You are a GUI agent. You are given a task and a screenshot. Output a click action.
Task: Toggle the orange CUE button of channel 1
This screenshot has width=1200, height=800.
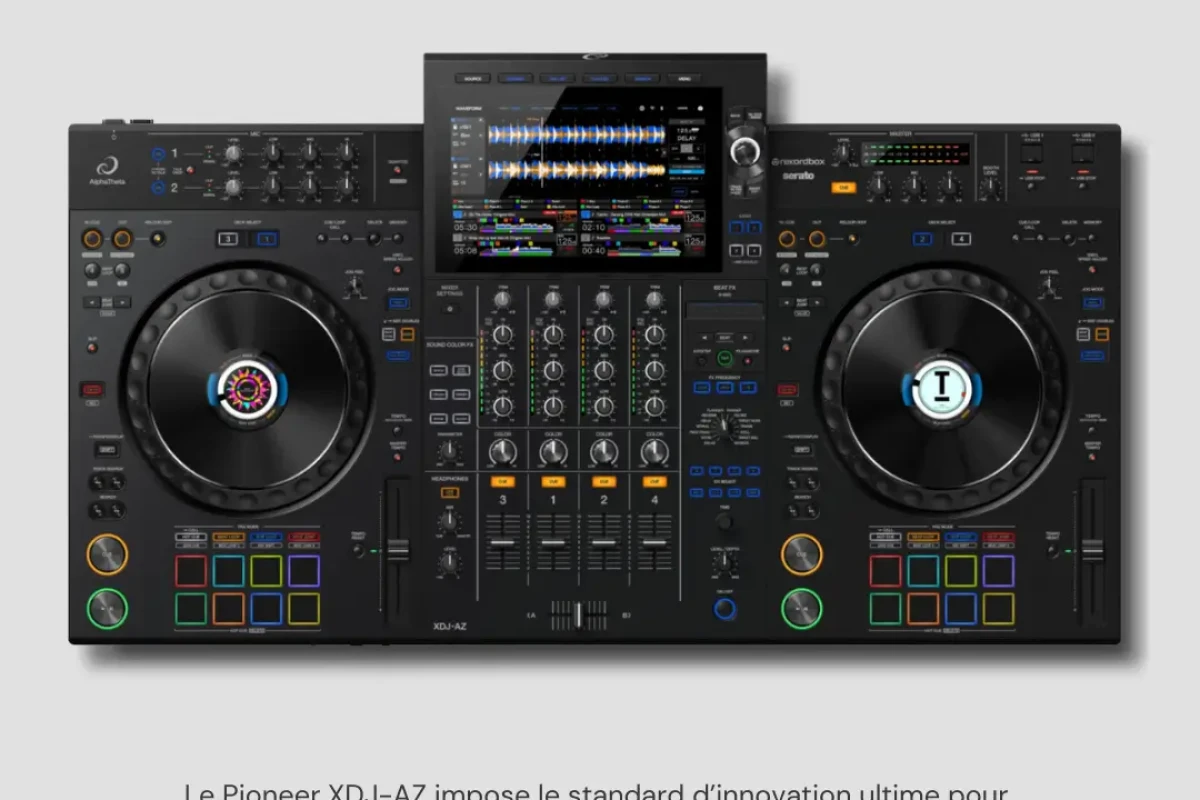coord(553,482)
